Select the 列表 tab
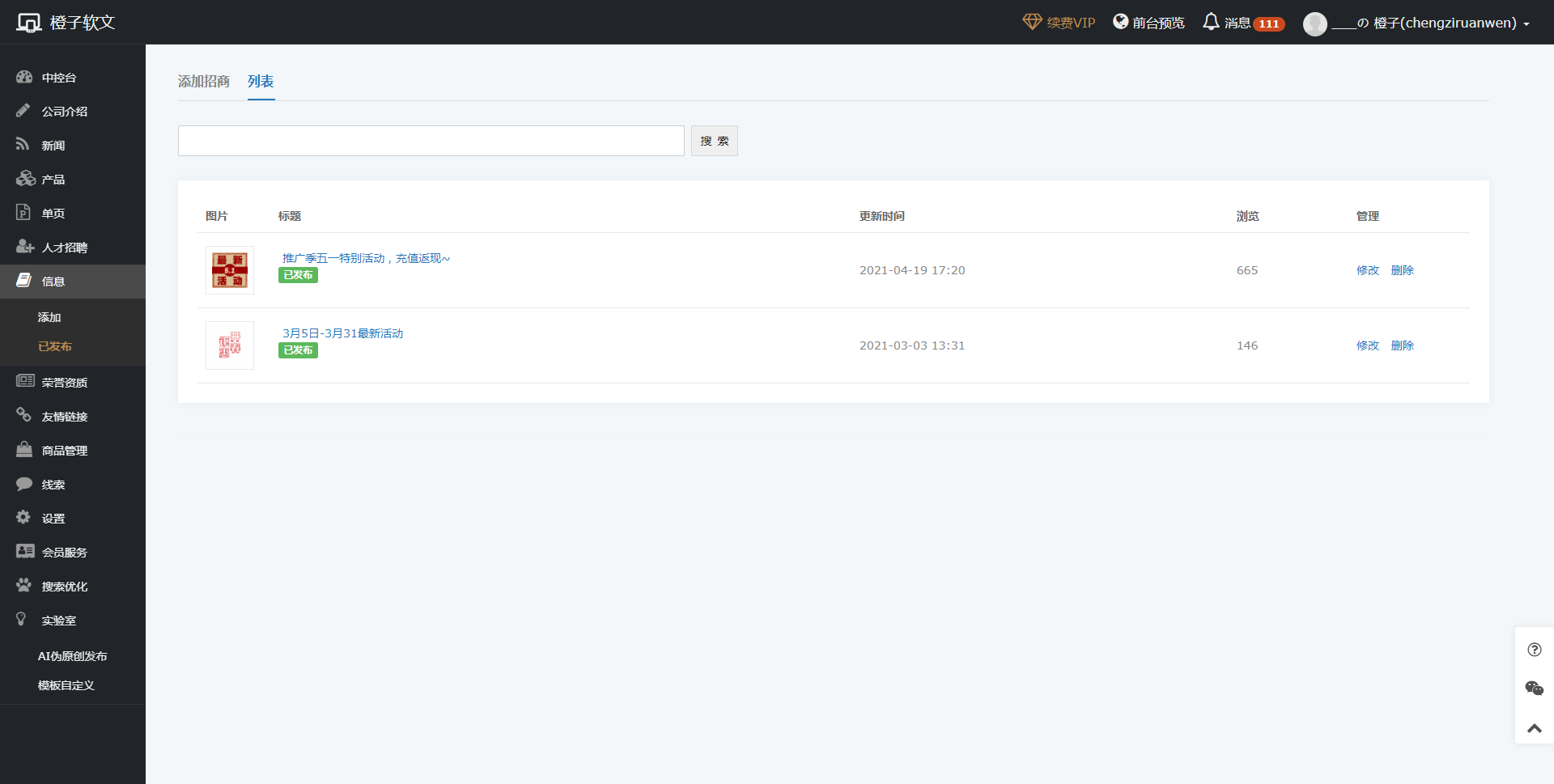 [261, 81]
